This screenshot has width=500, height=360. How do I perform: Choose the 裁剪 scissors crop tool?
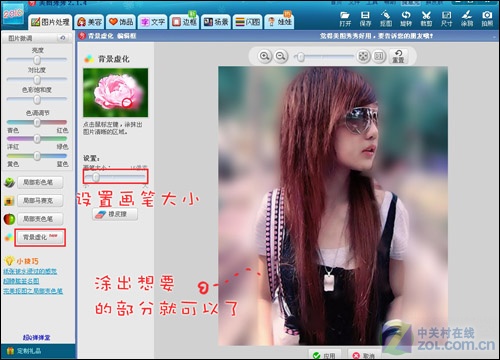(x=426, y=18)
